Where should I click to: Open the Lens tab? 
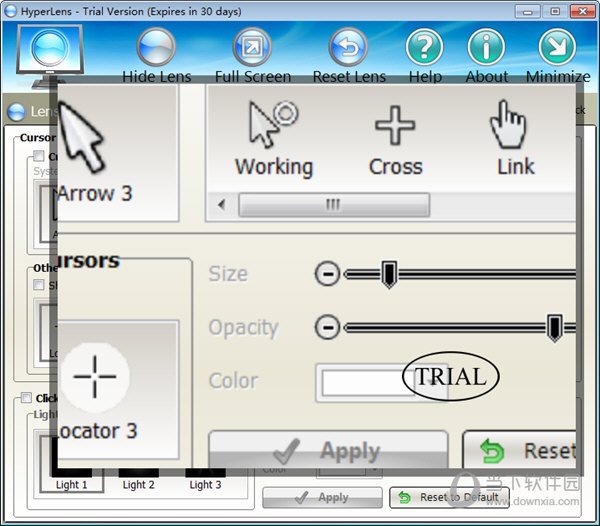[33, 112]
